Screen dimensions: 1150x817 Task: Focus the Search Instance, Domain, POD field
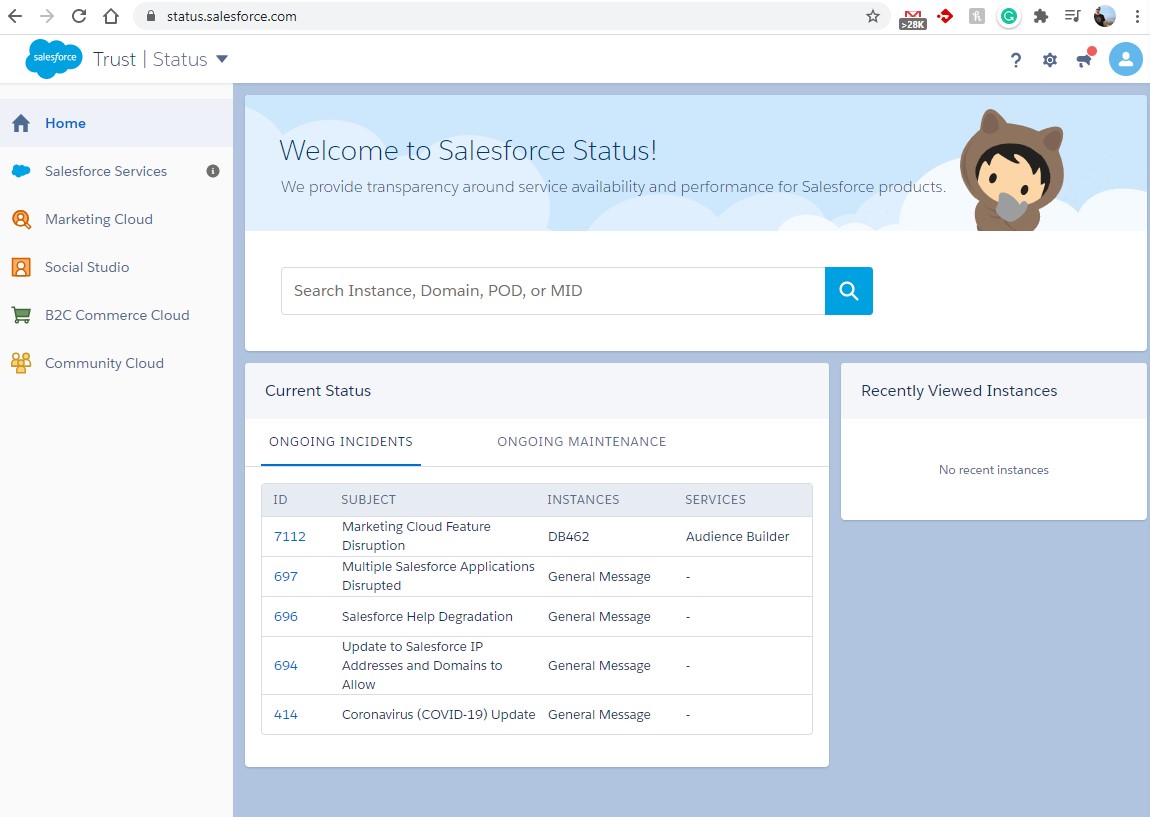553,291
